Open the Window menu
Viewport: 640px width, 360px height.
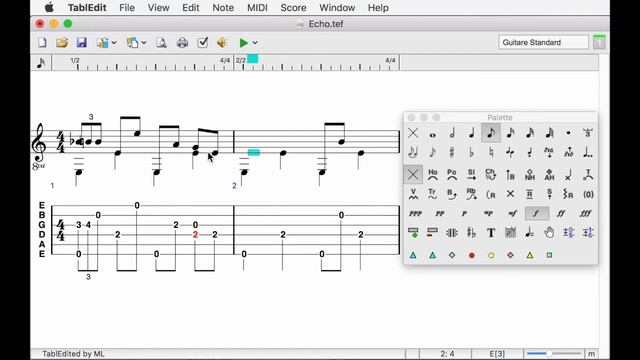[337, 8]
